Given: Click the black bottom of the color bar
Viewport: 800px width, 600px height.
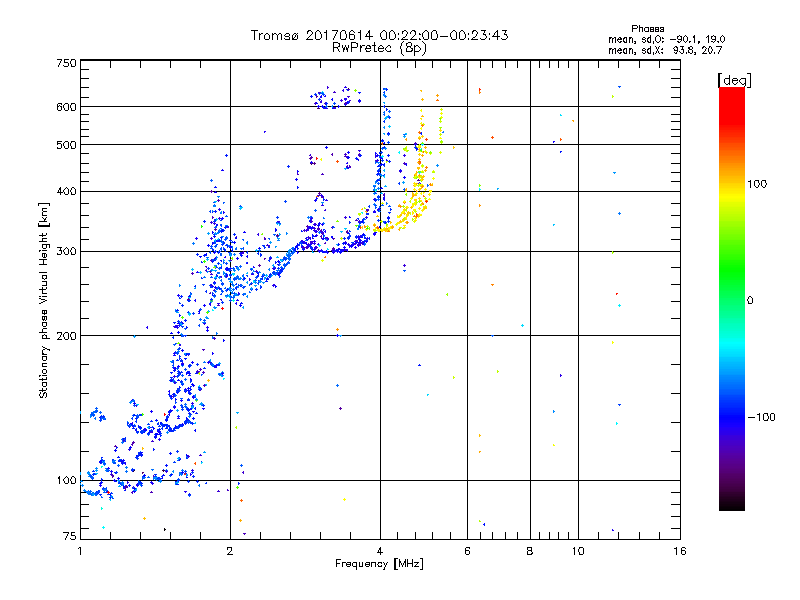Looking at the screenshot, I should [x=732, y=503].
